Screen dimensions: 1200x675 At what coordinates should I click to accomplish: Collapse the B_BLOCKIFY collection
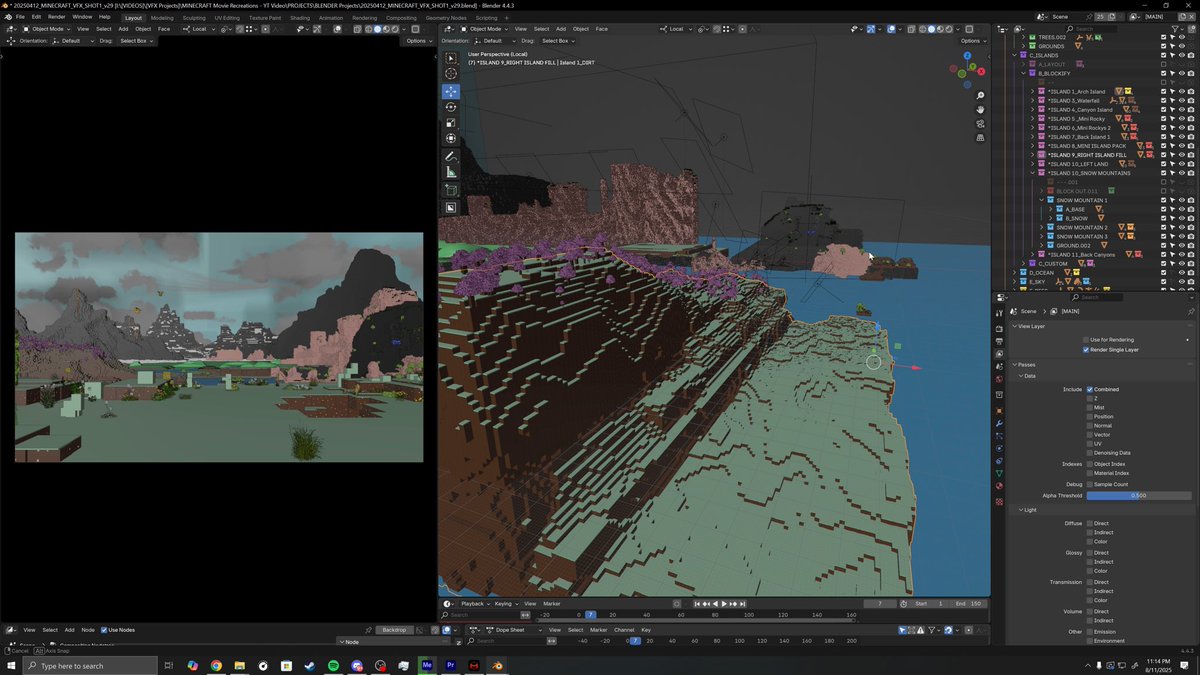[x=1023, y=73]
